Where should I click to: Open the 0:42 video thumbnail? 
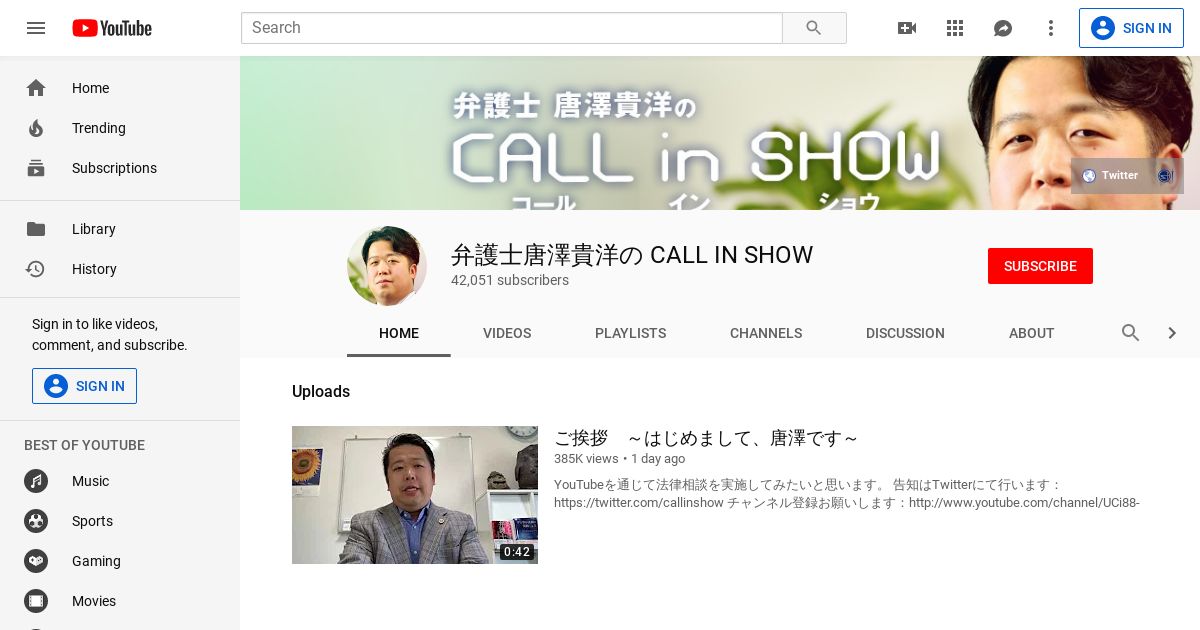(415, 495)
